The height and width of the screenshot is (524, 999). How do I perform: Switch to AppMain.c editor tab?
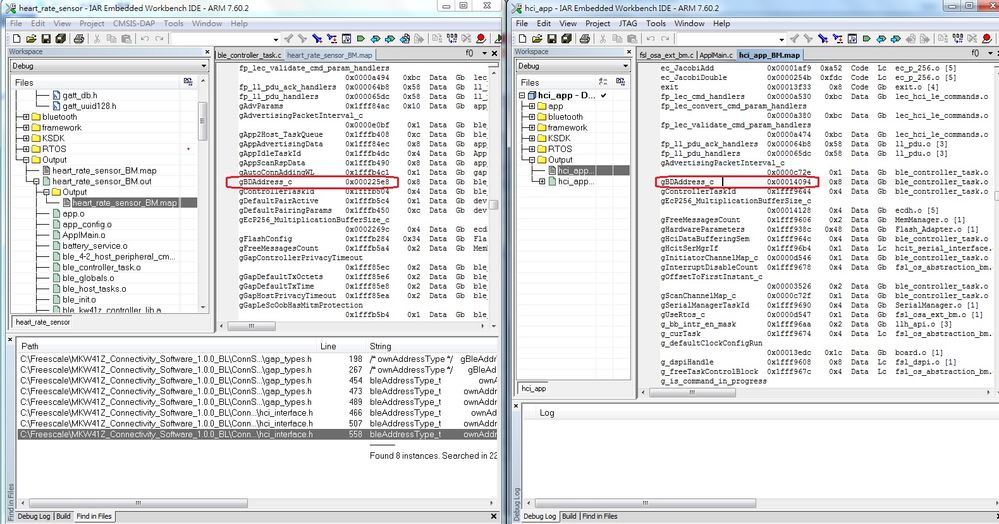(716, 55)
